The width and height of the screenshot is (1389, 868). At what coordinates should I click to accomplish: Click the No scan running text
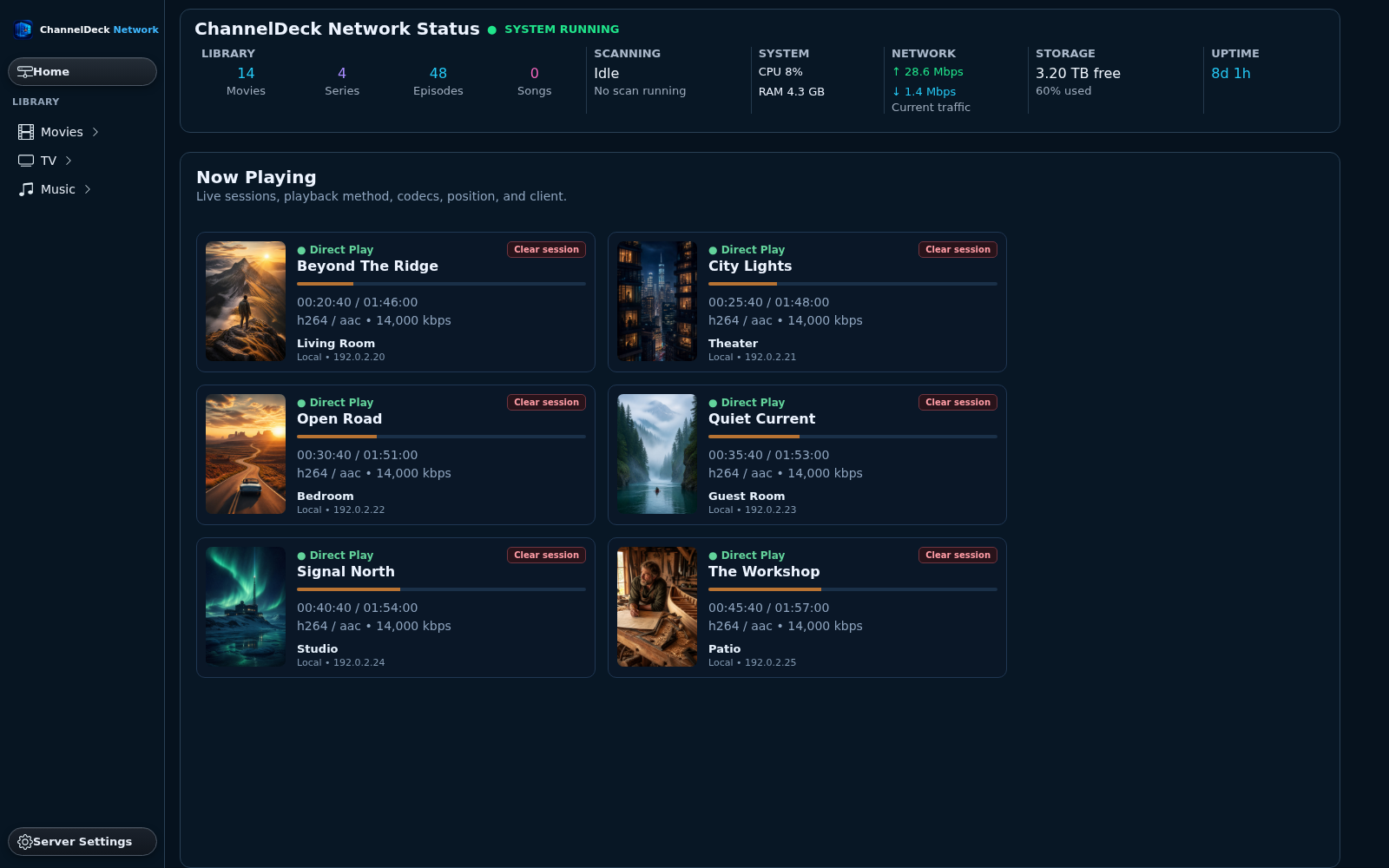coord(640,91)
